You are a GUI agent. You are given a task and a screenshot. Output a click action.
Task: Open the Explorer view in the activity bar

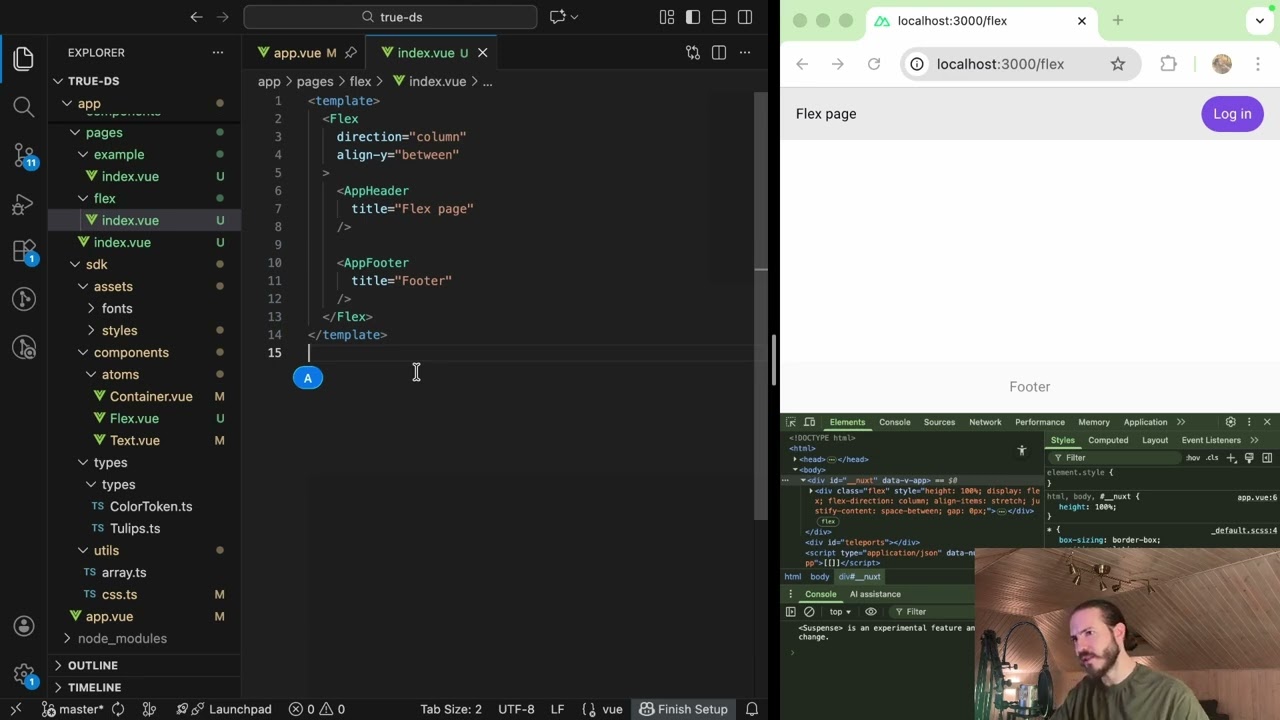(24, 59)
